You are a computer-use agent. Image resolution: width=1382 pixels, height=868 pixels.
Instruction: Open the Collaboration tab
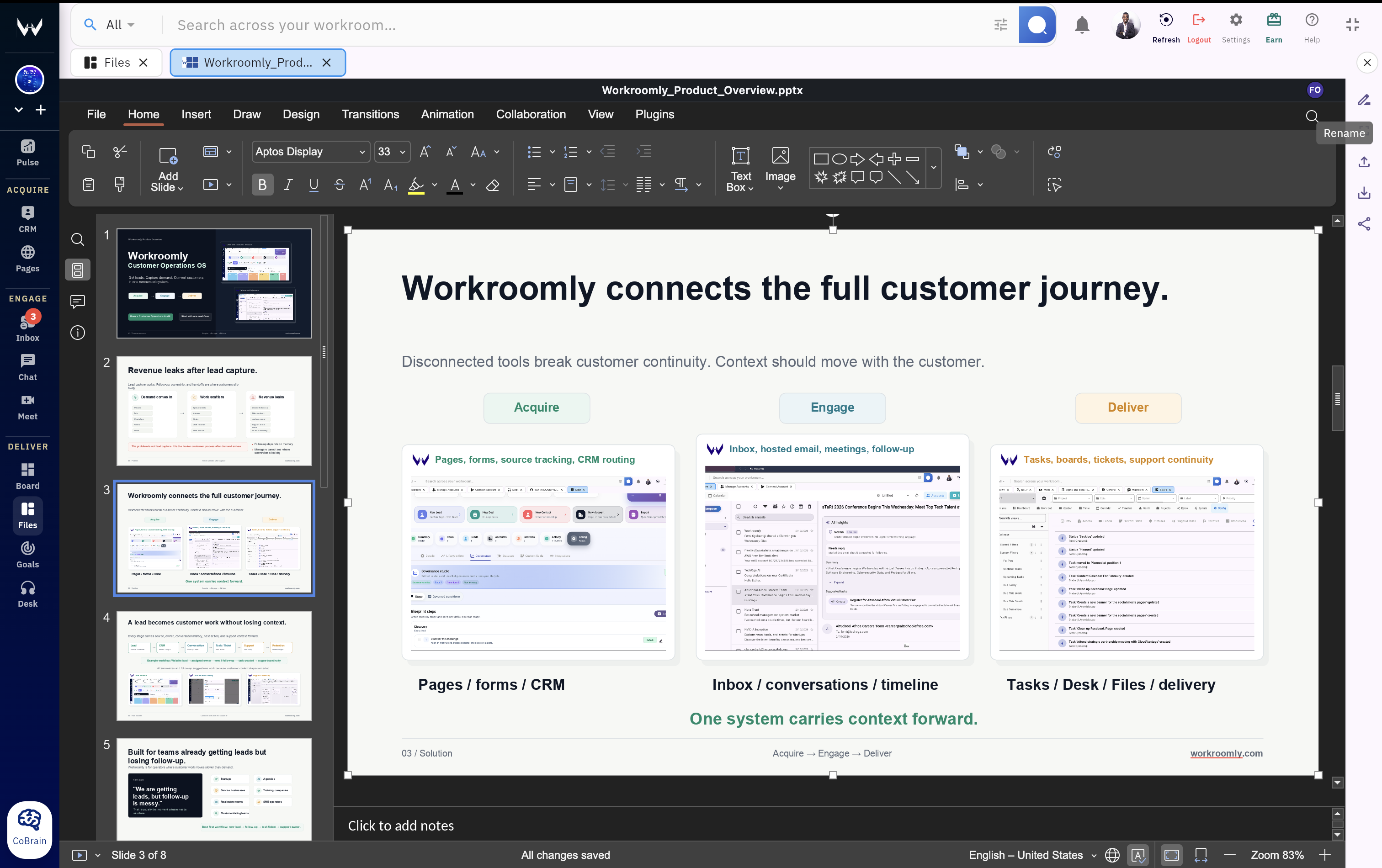[x=530, y=114]
